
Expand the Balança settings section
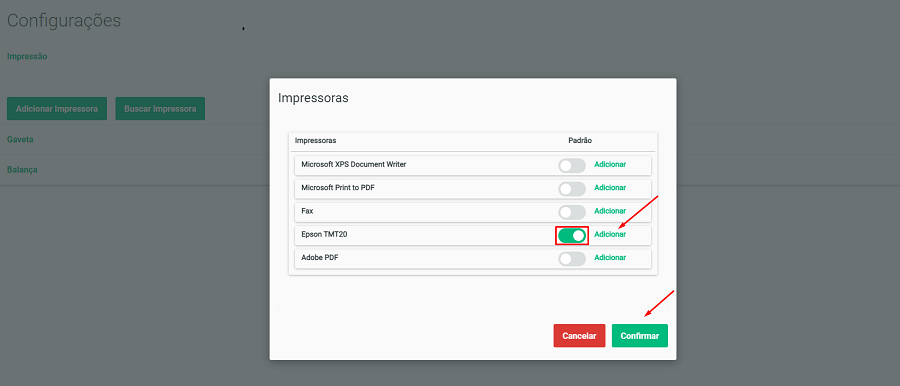tap(22, 170)
